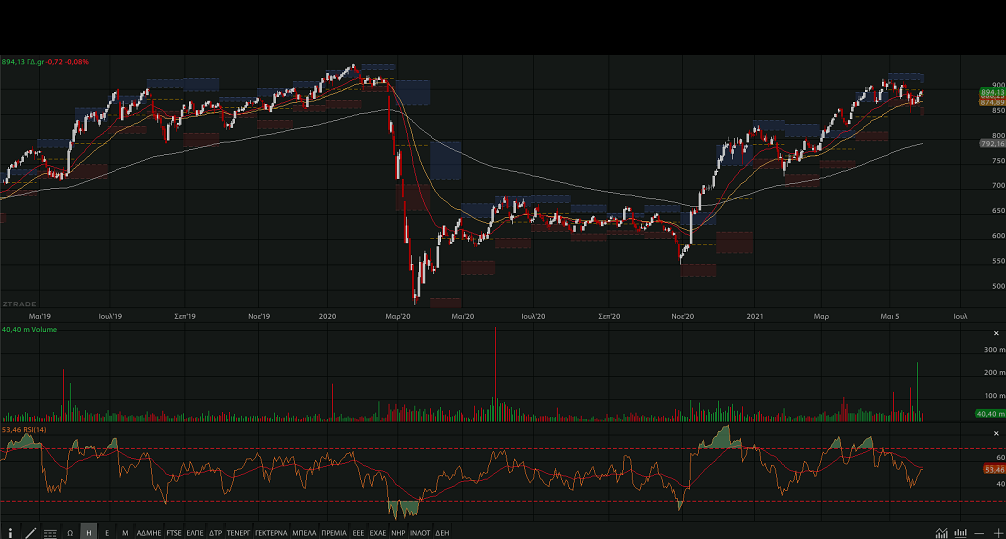Image resolution: width=1006 pixels, height=539 pixels.
Task: Select the M monthly timeframe
Action: pos(126,533)
